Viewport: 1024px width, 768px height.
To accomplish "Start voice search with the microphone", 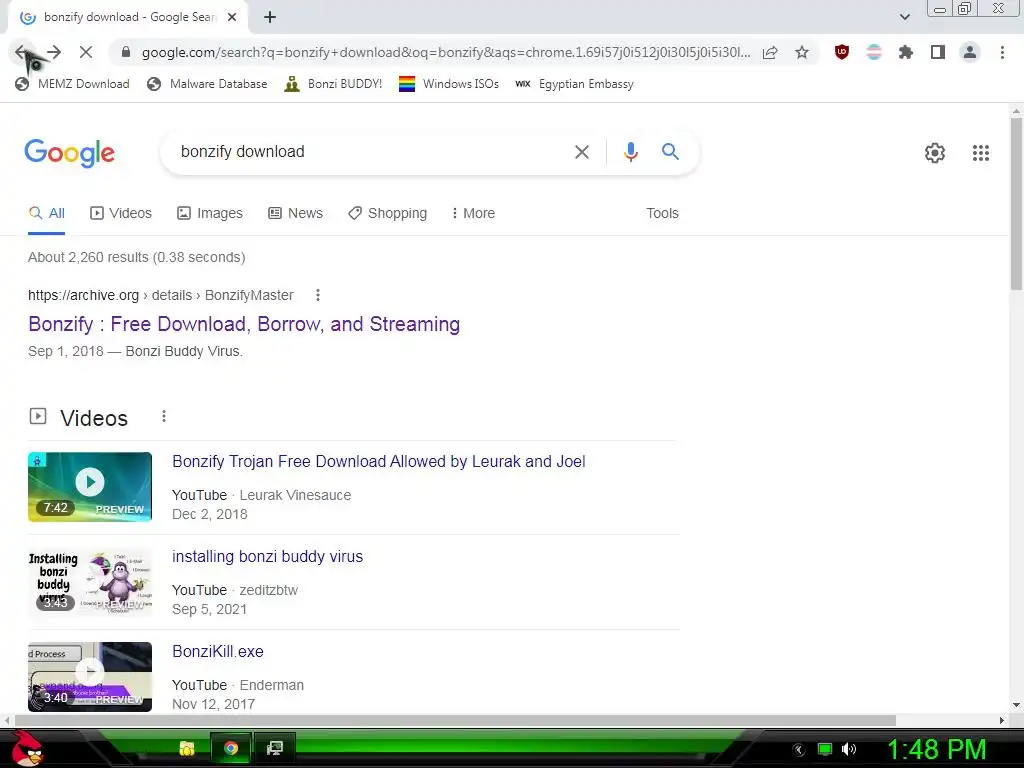I will 630,152.
